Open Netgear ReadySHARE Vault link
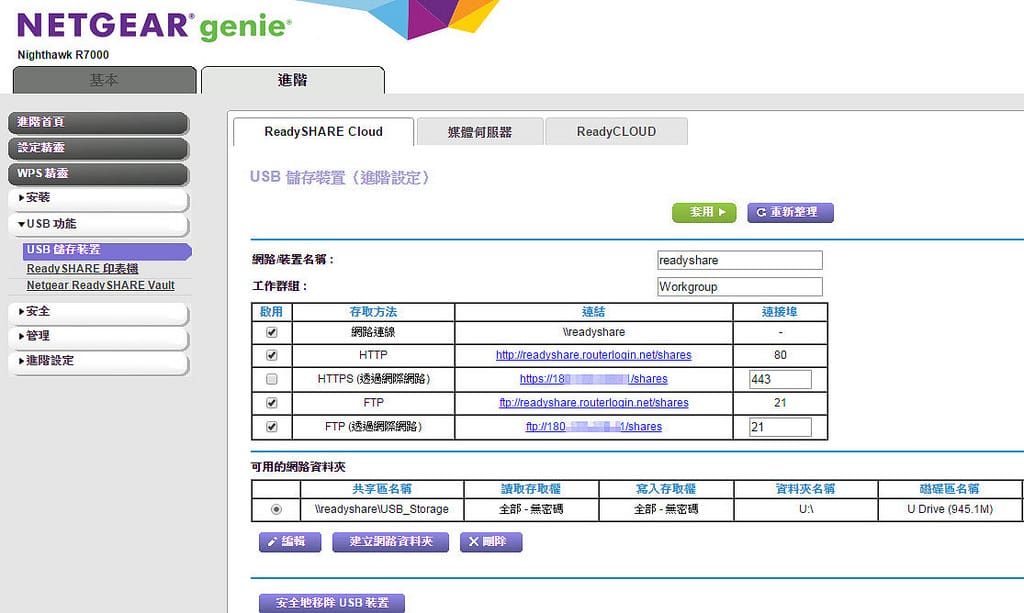This screenshot has height=613, width=1024. 101,285
